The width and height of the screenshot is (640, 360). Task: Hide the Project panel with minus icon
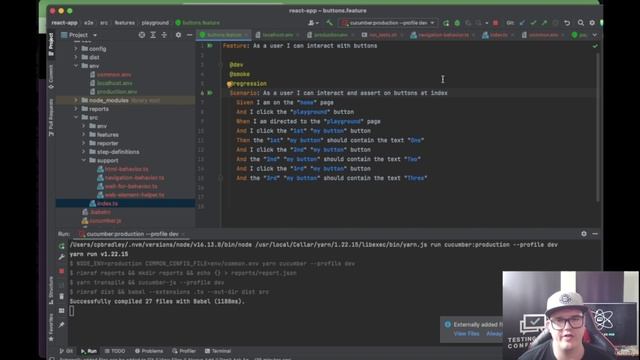pyautogui.click(x=189, y=35)
